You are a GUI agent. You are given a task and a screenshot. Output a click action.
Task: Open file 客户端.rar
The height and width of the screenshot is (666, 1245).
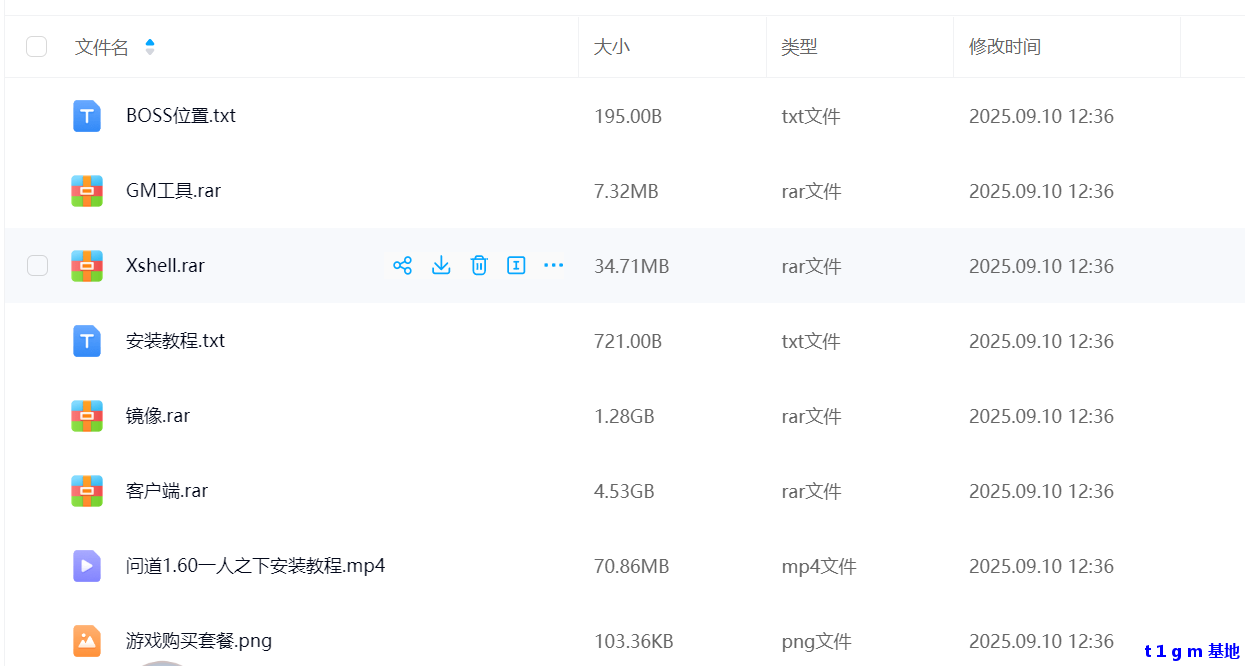pos(167,490)
